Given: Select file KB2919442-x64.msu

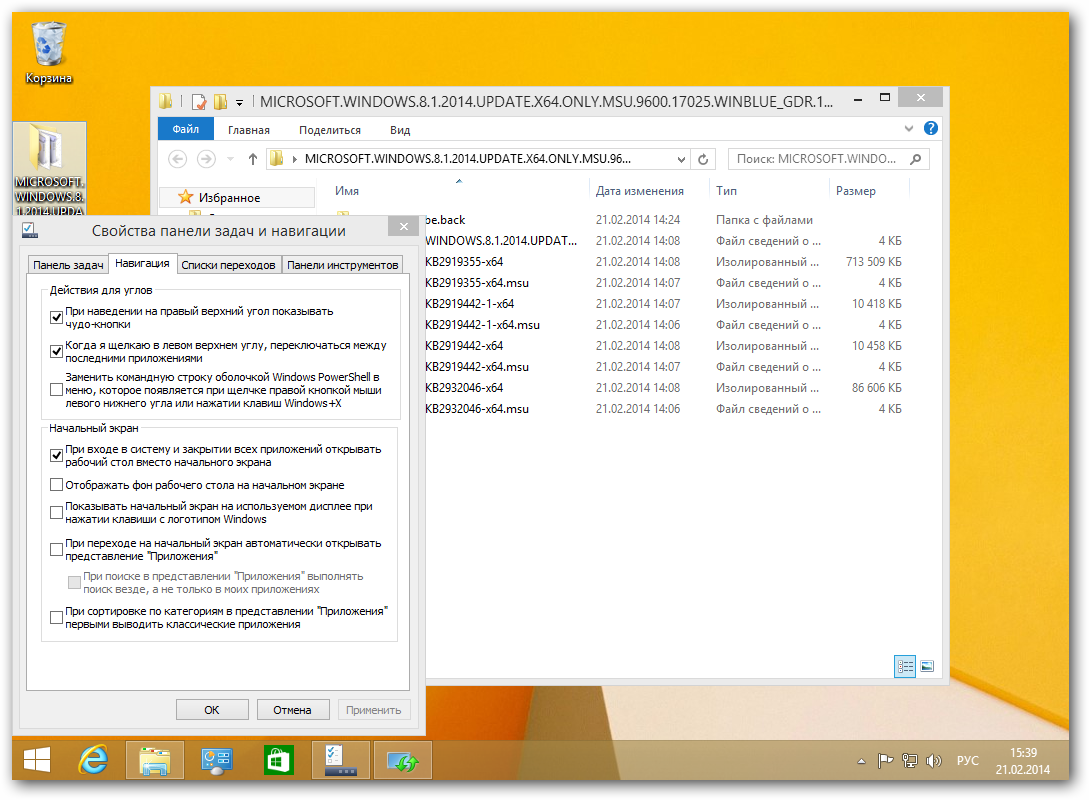Looking at the screenshot, I should 476,367.
